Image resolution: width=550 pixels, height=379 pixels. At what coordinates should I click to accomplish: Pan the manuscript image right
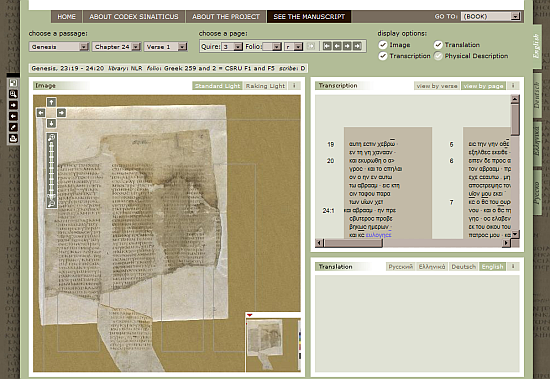pyautogui.click(x=61, y=113)
